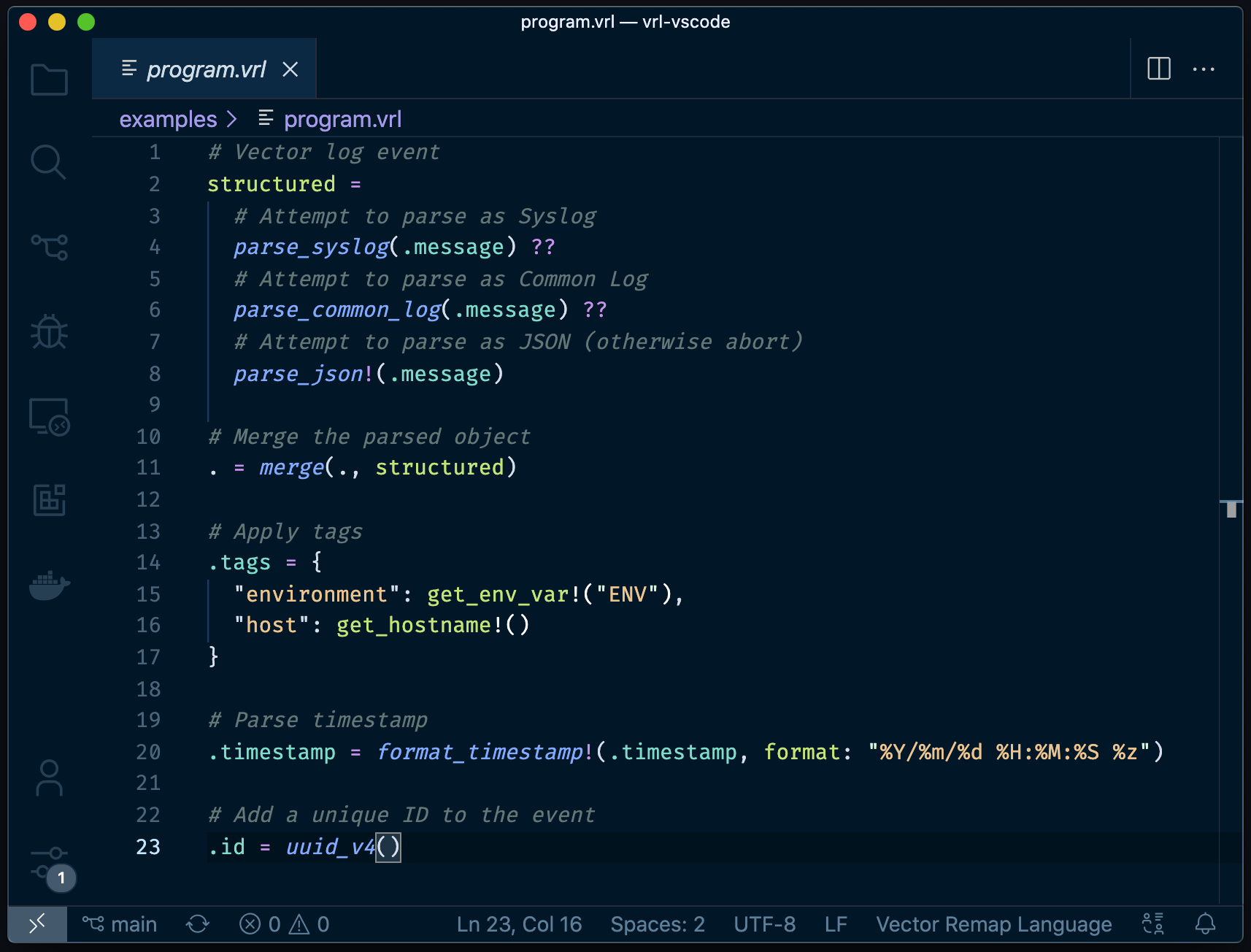Open the Search panel icon

[x=49, y=162]
